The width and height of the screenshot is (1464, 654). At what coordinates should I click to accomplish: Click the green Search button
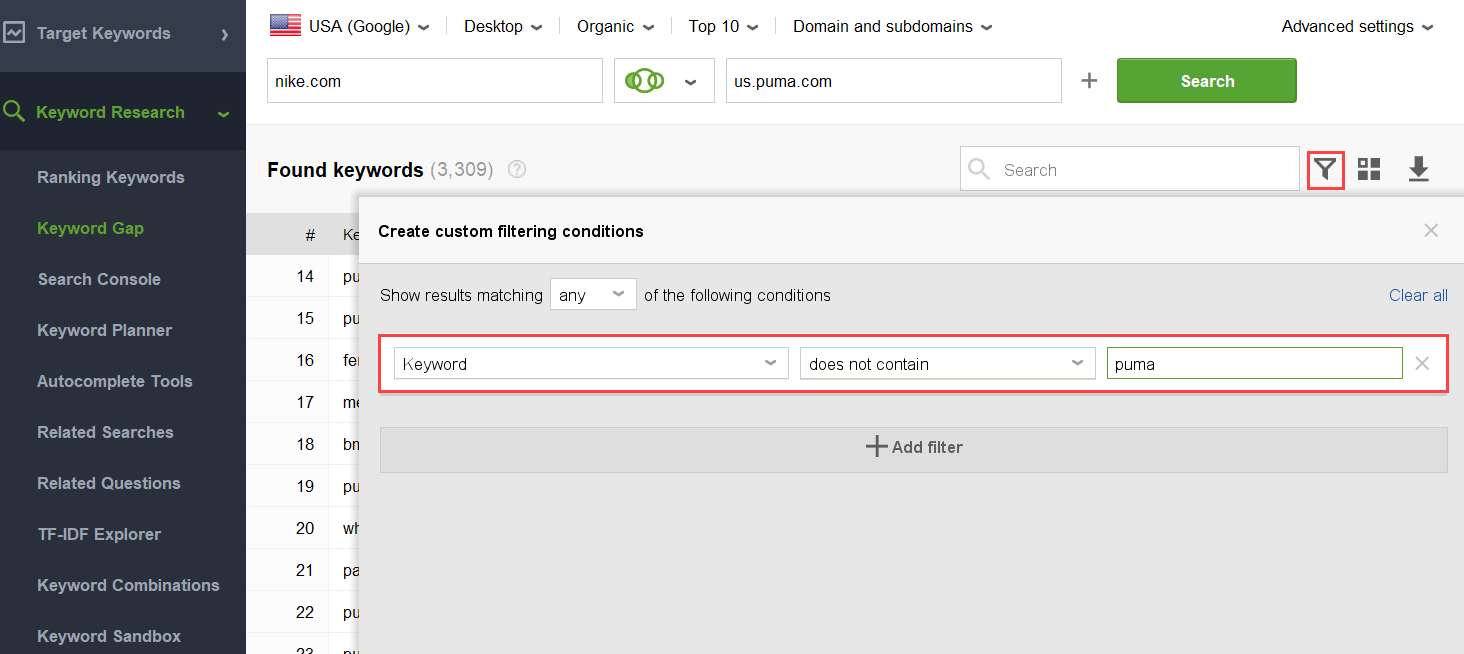[x=1207, y=81]
